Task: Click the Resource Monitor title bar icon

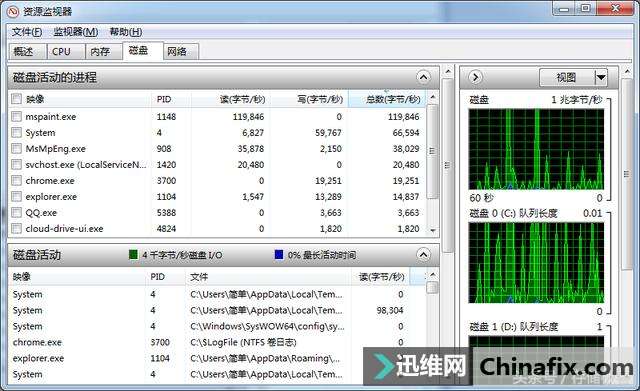Action: 13,11
